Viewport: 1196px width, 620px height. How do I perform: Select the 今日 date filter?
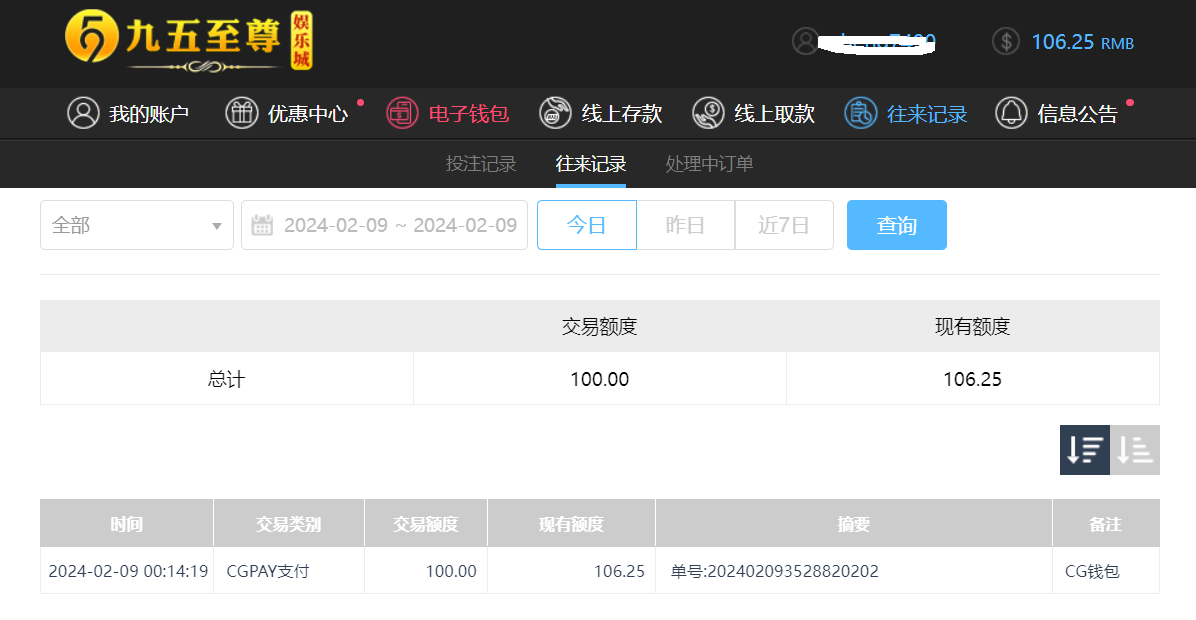pos(587,225)
